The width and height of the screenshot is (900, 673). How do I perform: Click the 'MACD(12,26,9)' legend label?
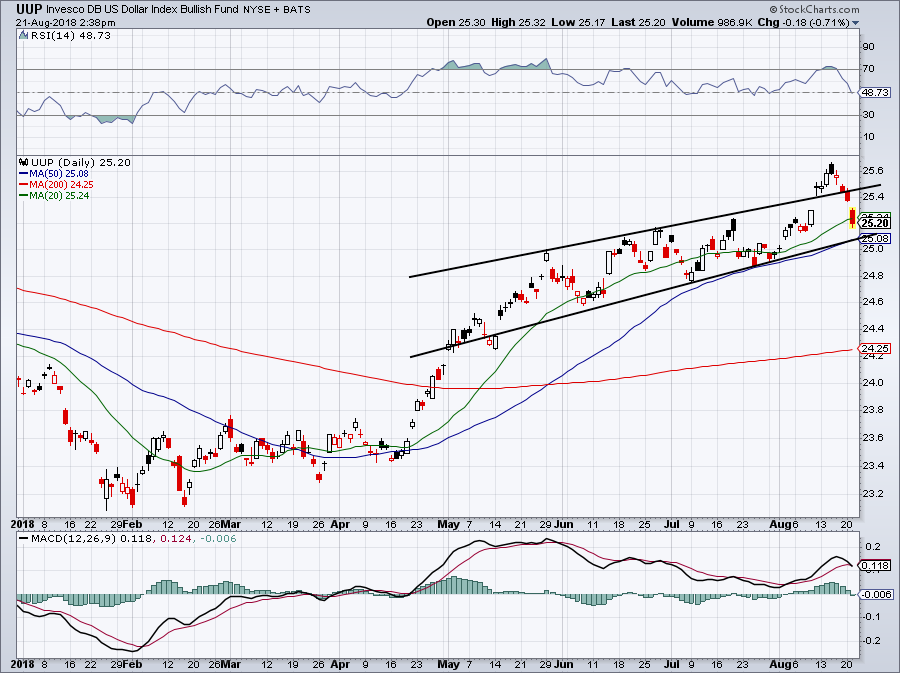[x=74, y=539]
